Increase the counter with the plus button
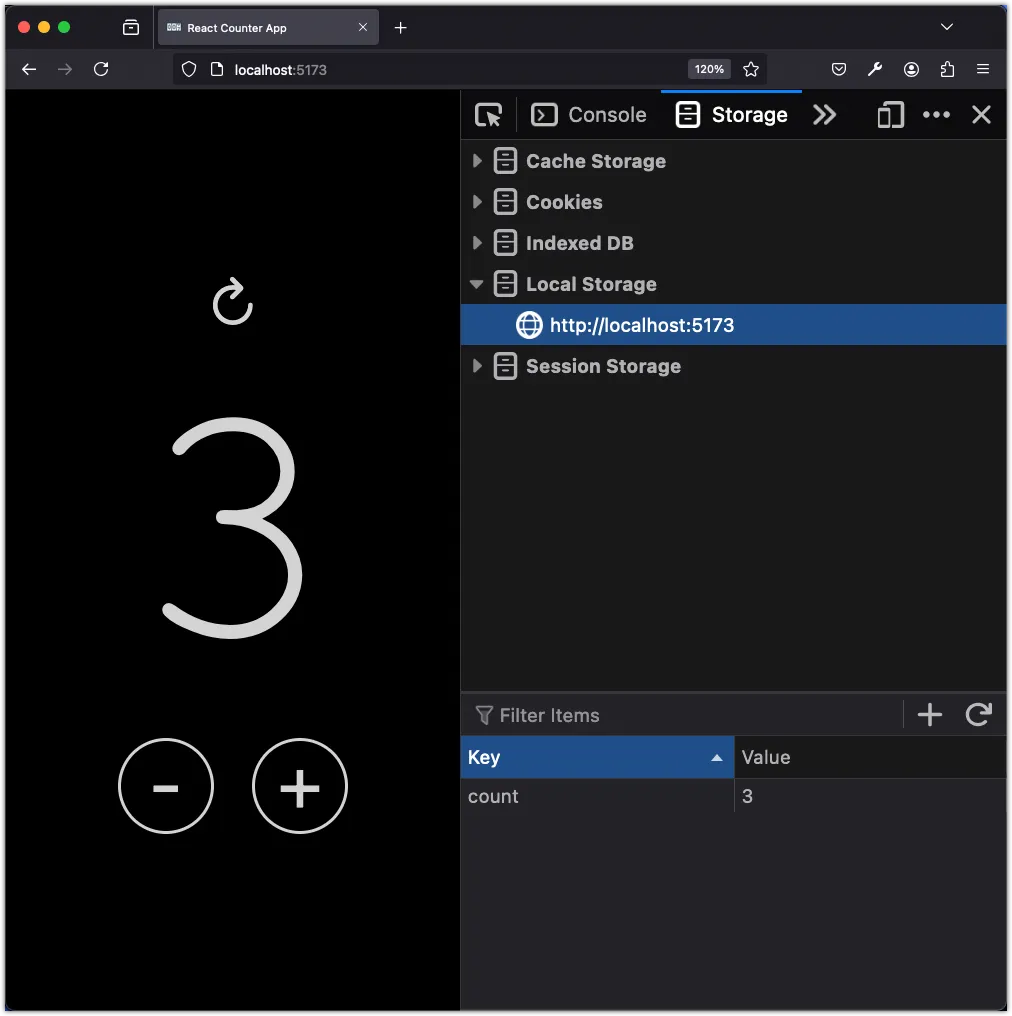The image size is (1012, 1016). tap(299, 785)
